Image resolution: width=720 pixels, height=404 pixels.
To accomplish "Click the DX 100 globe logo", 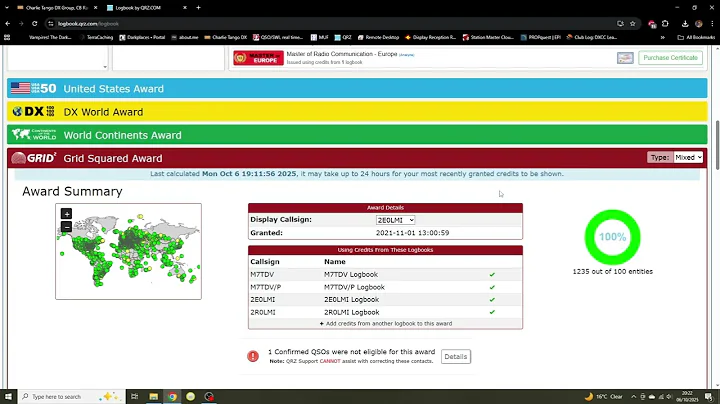I will 34,112.
